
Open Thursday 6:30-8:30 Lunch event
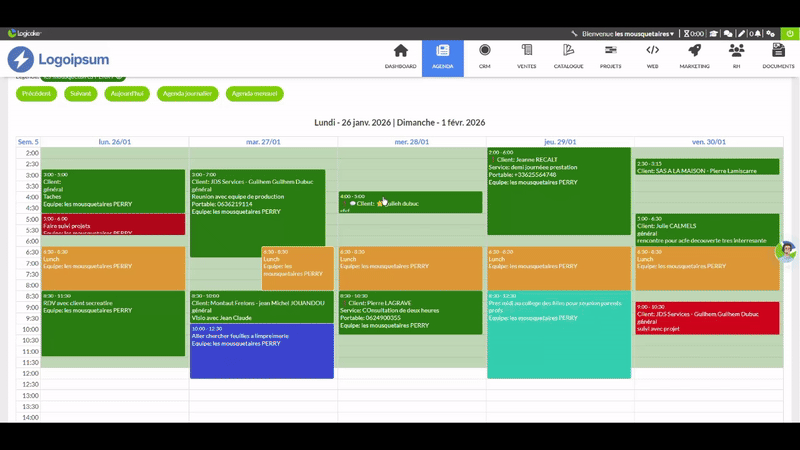point(559,269)
